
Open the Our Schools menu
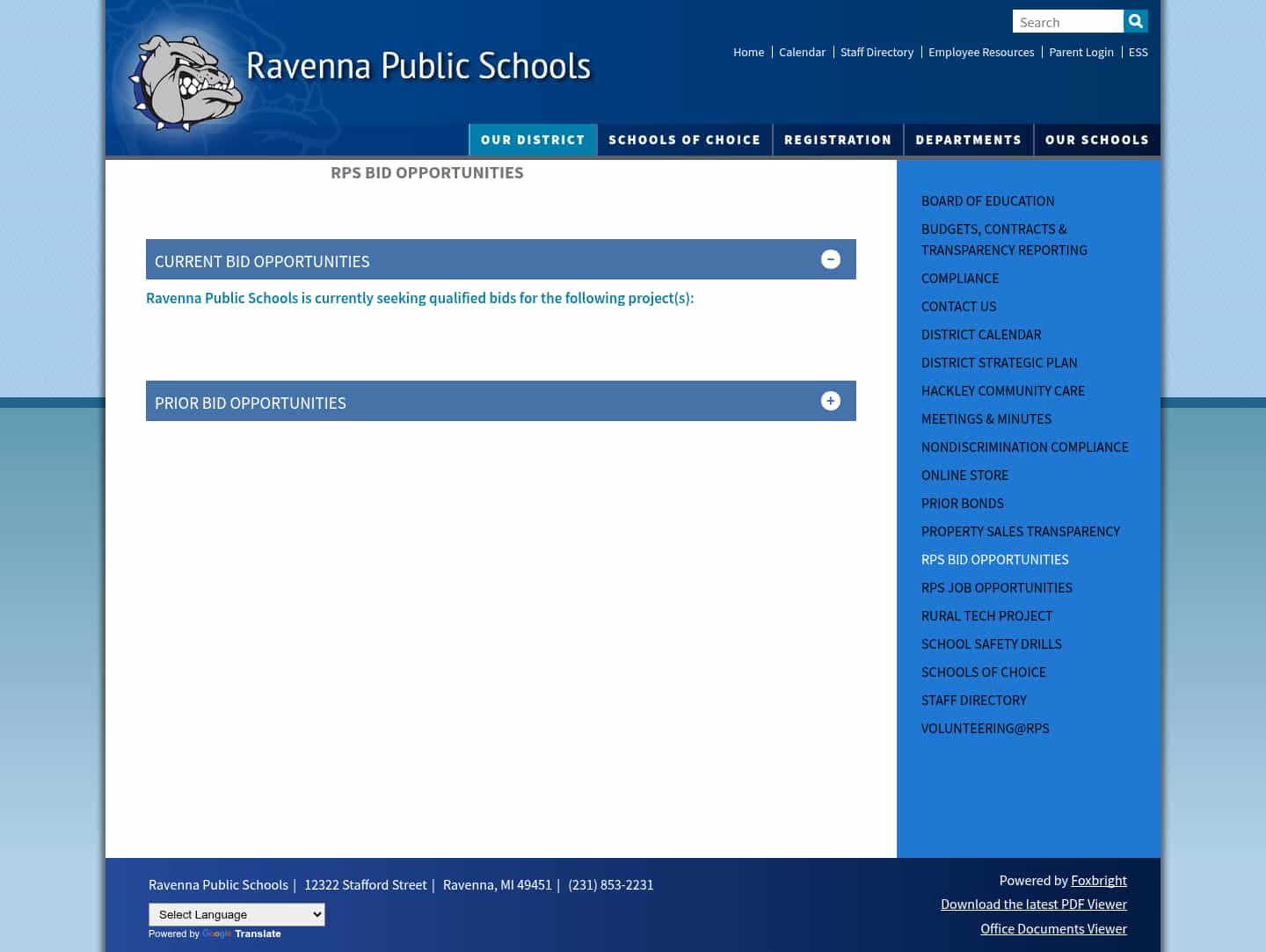pos(1096,139)
